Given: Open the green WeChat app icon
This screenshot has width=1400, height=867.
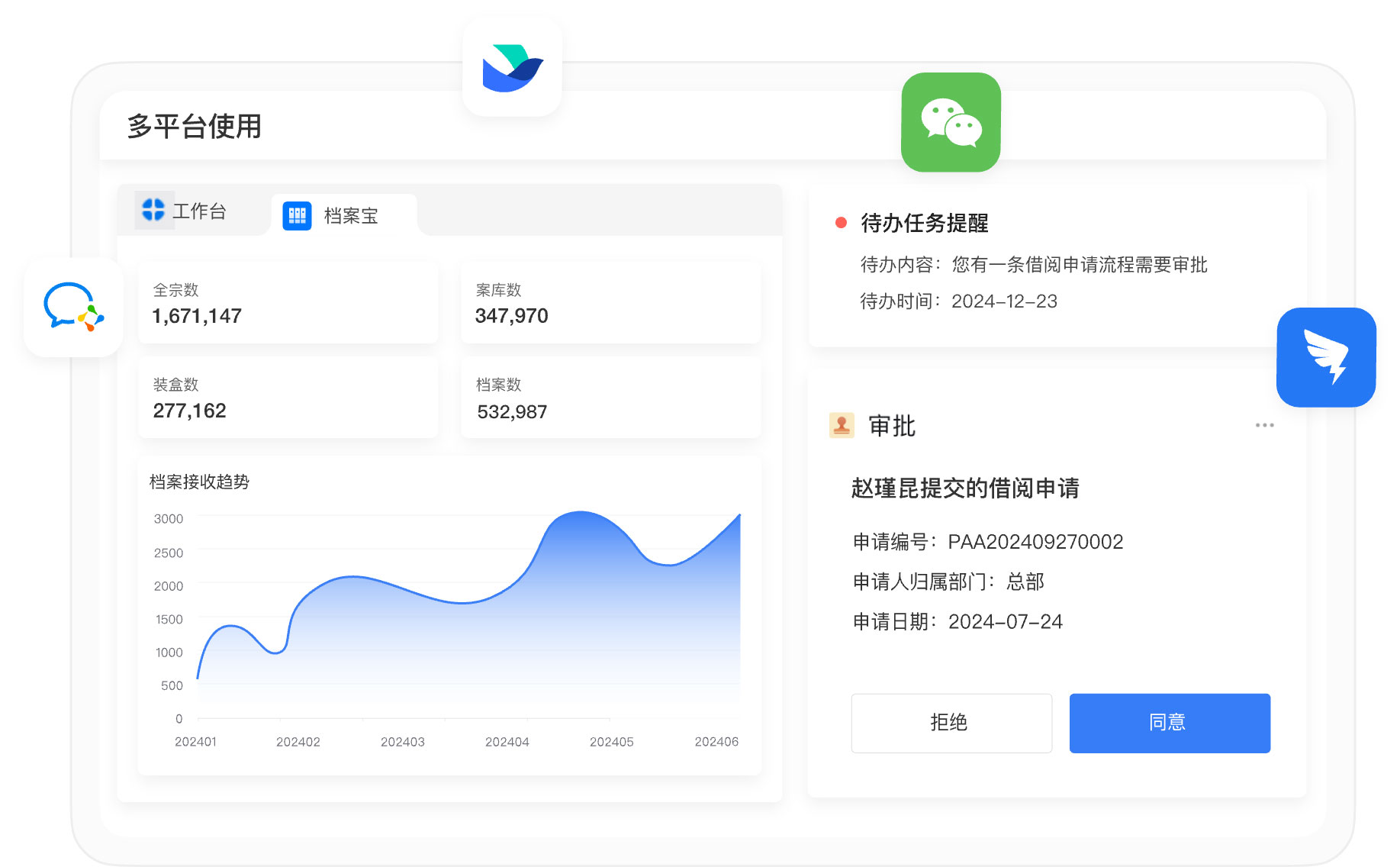Looking at the screenshot, I should coord(951,122).
